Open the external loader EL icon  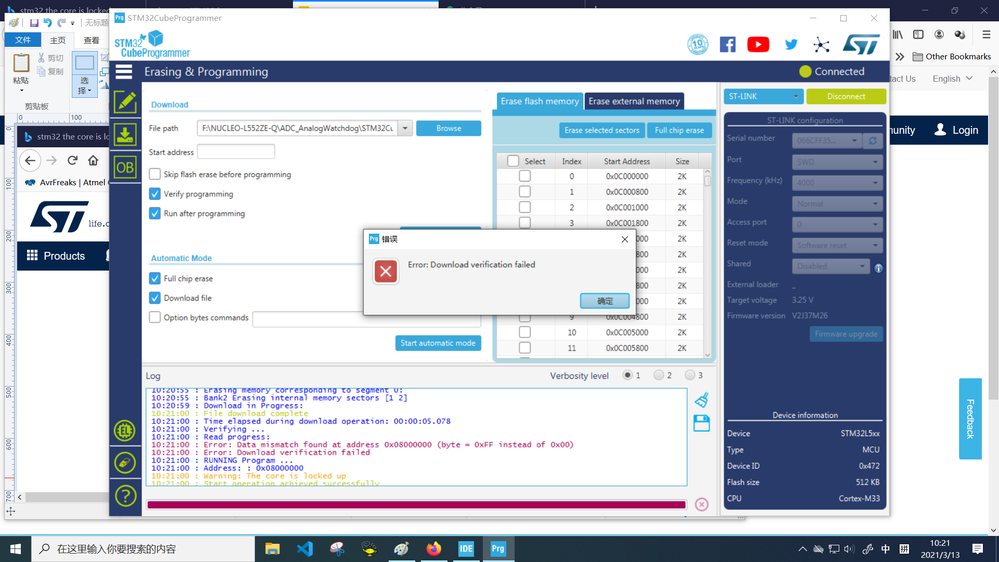125,431
